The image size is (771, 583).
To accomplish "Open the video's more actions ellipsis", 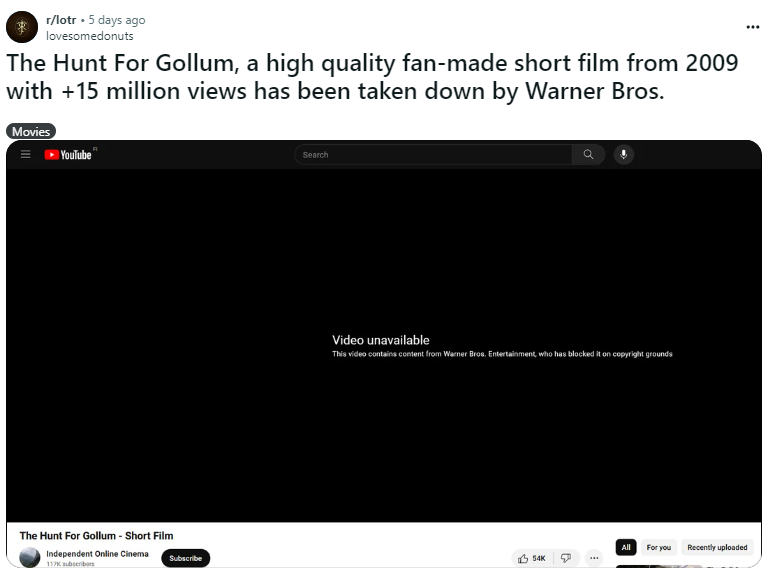I will point(594,558).
